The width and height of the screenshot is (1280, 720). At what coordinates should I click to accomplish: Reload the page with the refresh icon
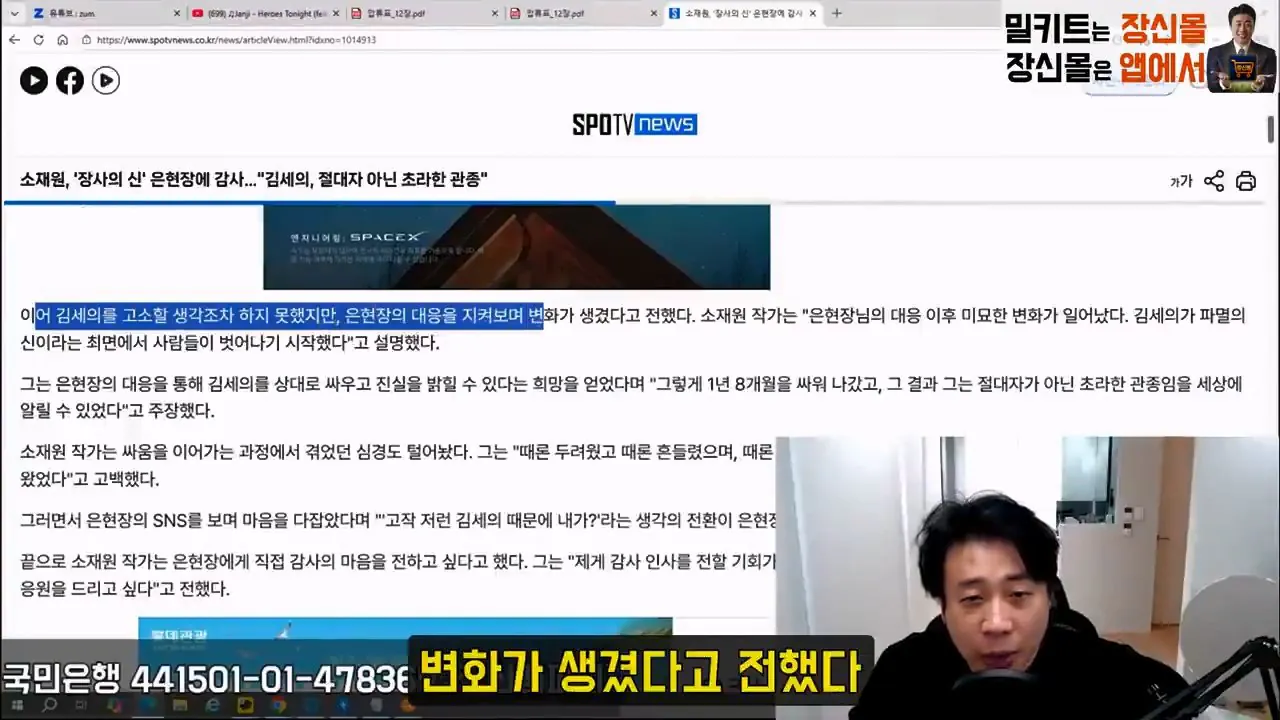pos(38,40)
